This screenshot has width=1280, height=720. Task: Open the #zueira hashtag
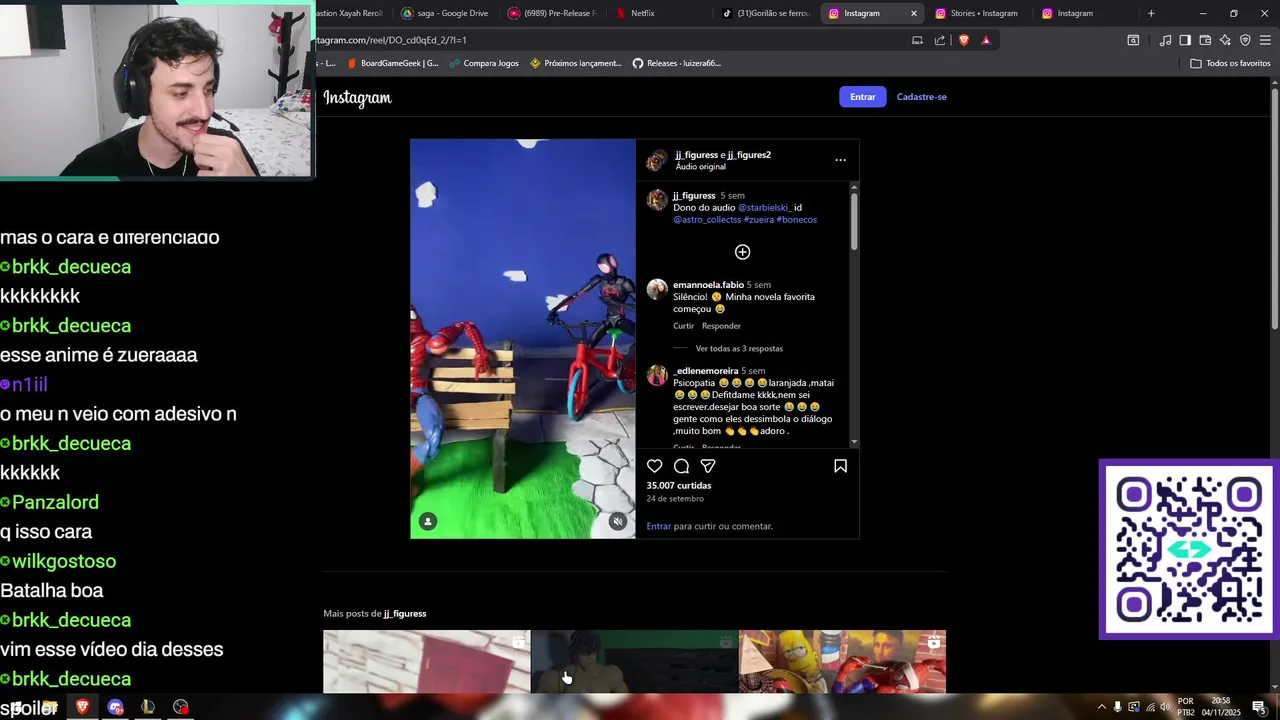point(758,219)
